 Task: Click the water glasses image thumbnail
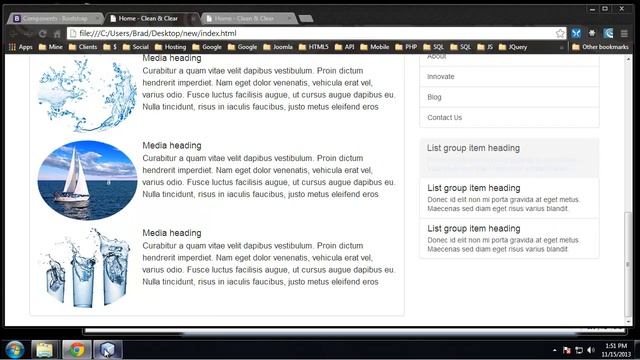87,268
